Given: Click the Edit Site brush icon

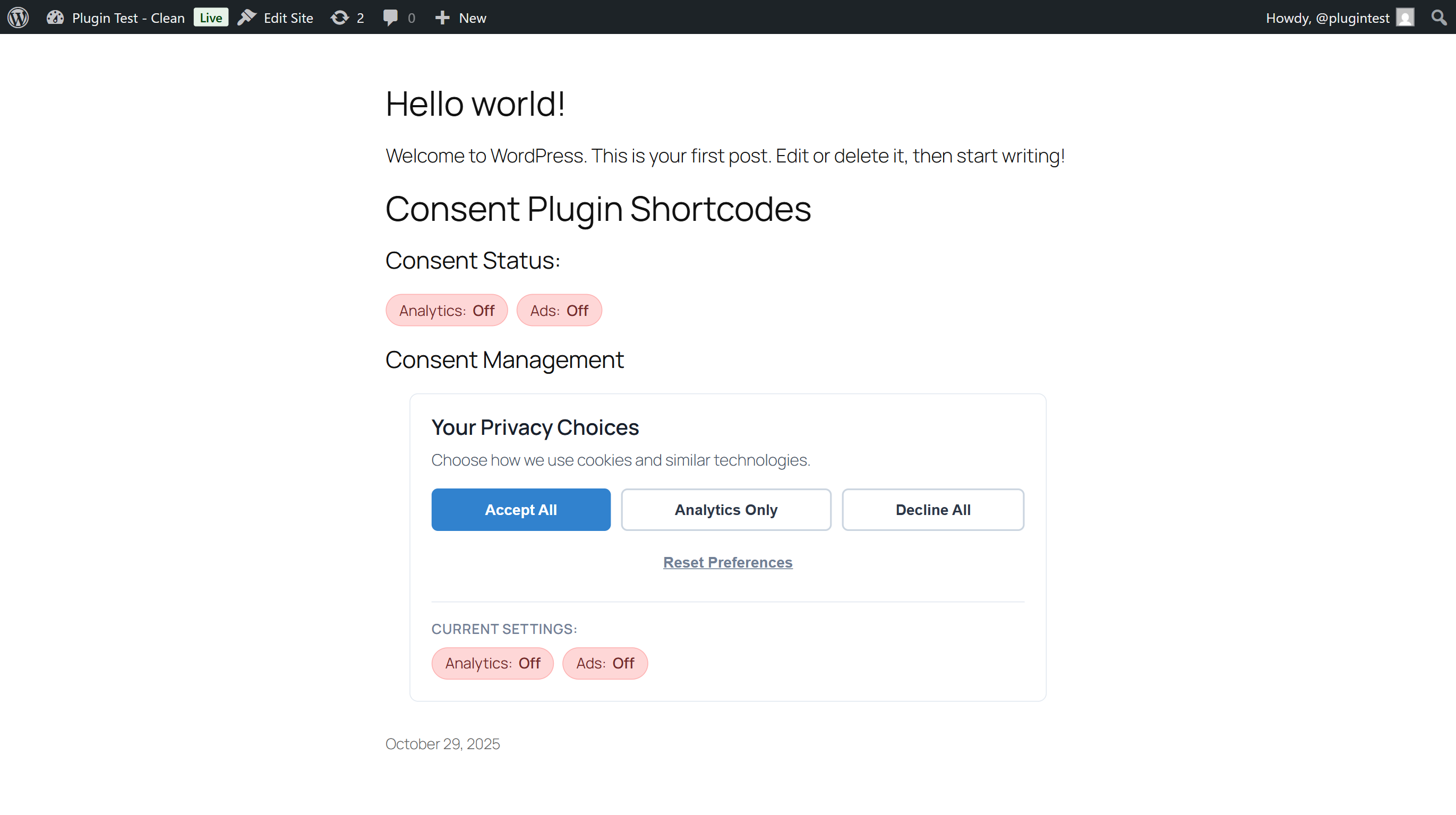Looking at the screenshot, I should tap(247, 18).
